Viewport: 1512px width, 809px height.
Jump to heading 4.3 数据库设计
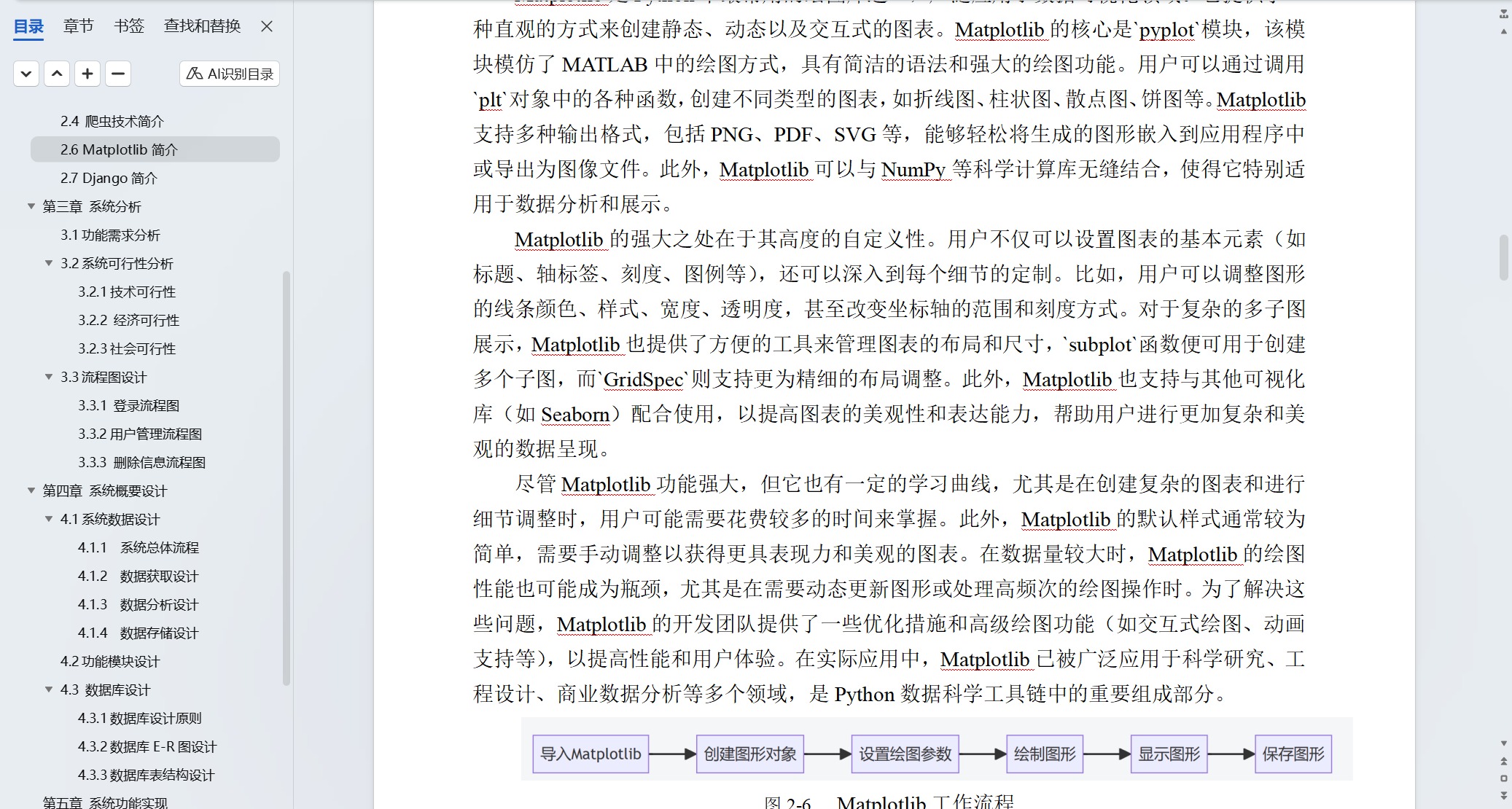(106, 689)
